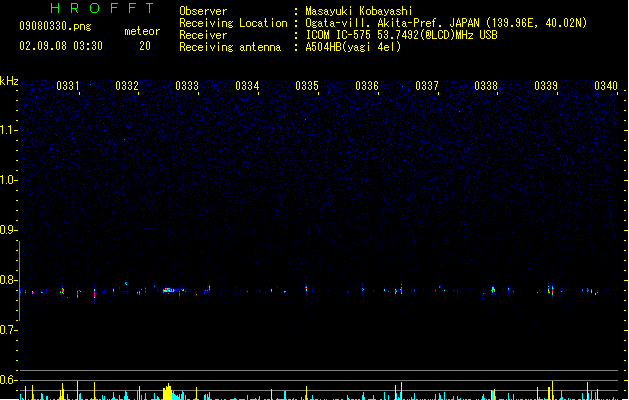
Task: Click the meteor label
Action: pos(142,31)
